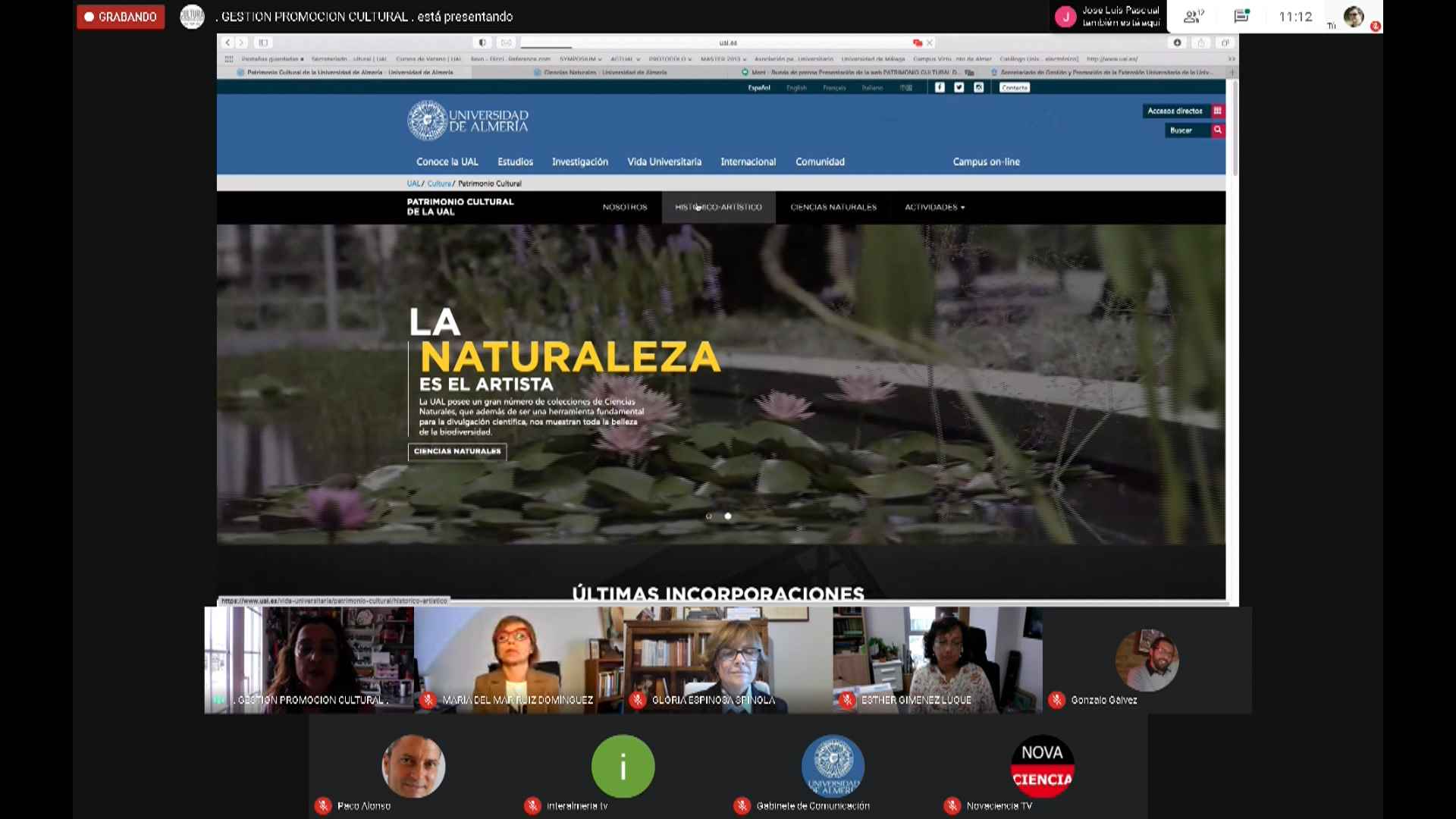
Task: Open the Histórico-Artístico menu item
Action: (718, 208)
